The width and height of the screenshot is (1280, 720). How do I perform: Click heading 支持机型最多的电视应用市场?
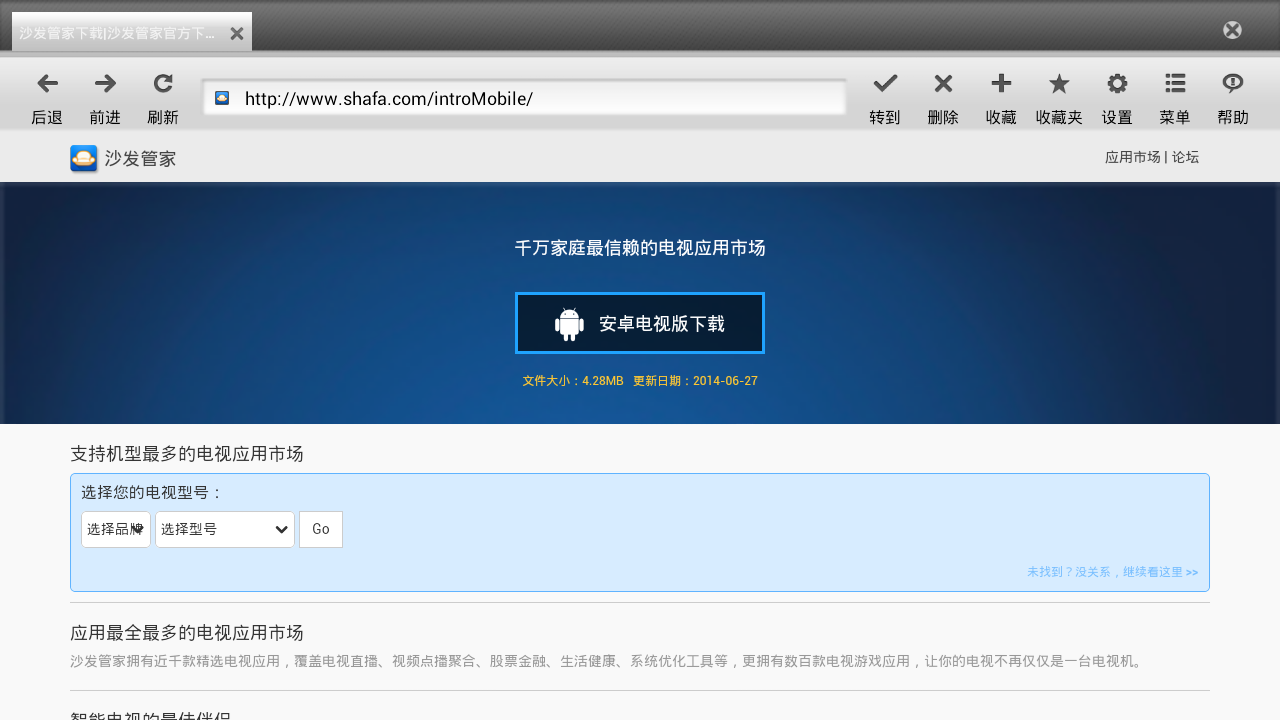(187, 454)
